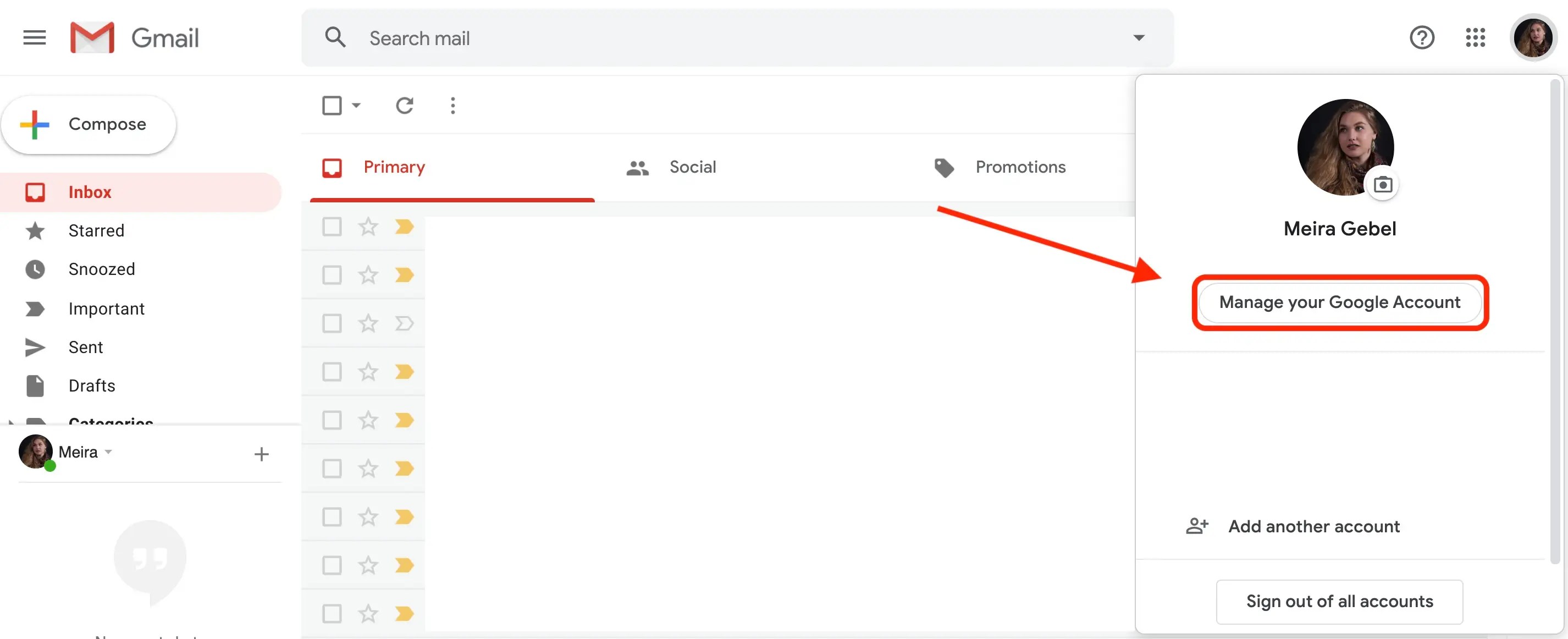
Task: Click Manage your Google Account
Action: pos(1340,302)
